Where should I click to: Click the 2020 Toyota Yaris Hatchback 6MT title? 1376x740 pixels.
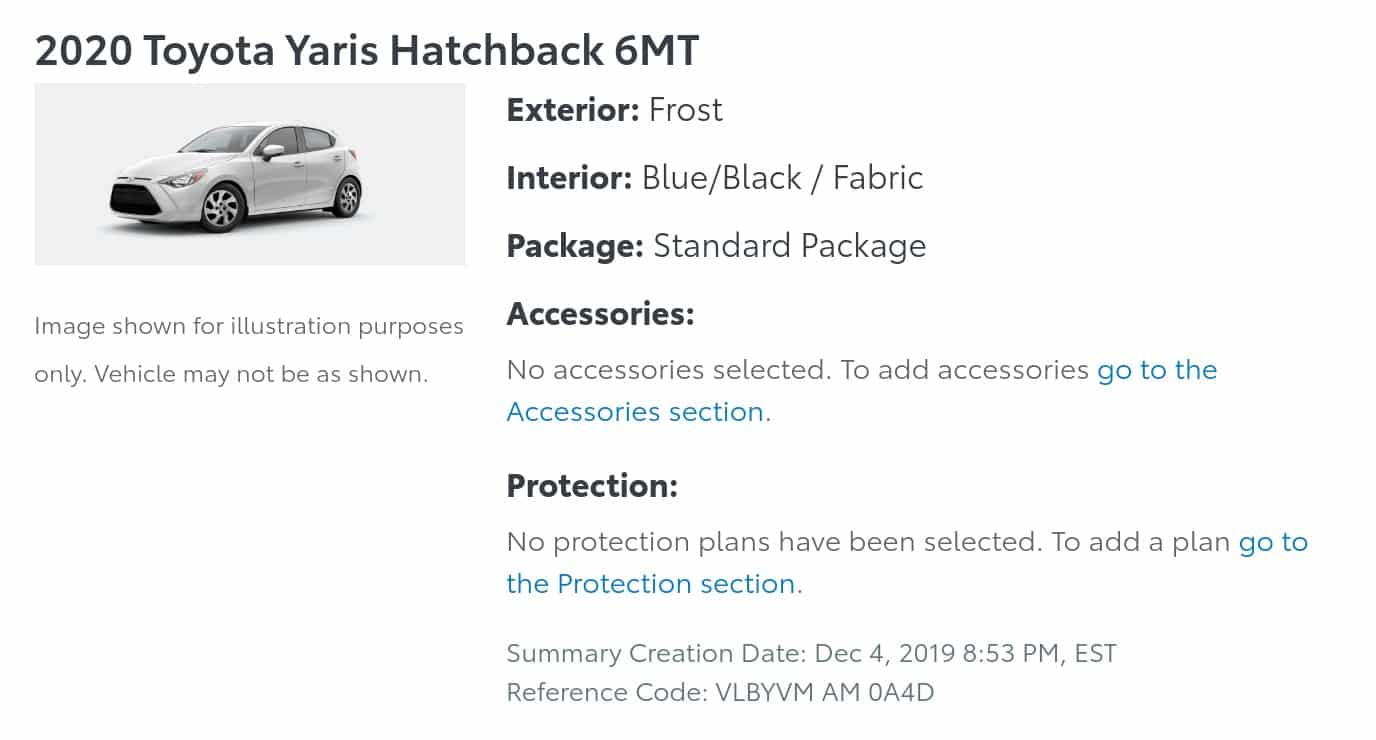point(366,52)
